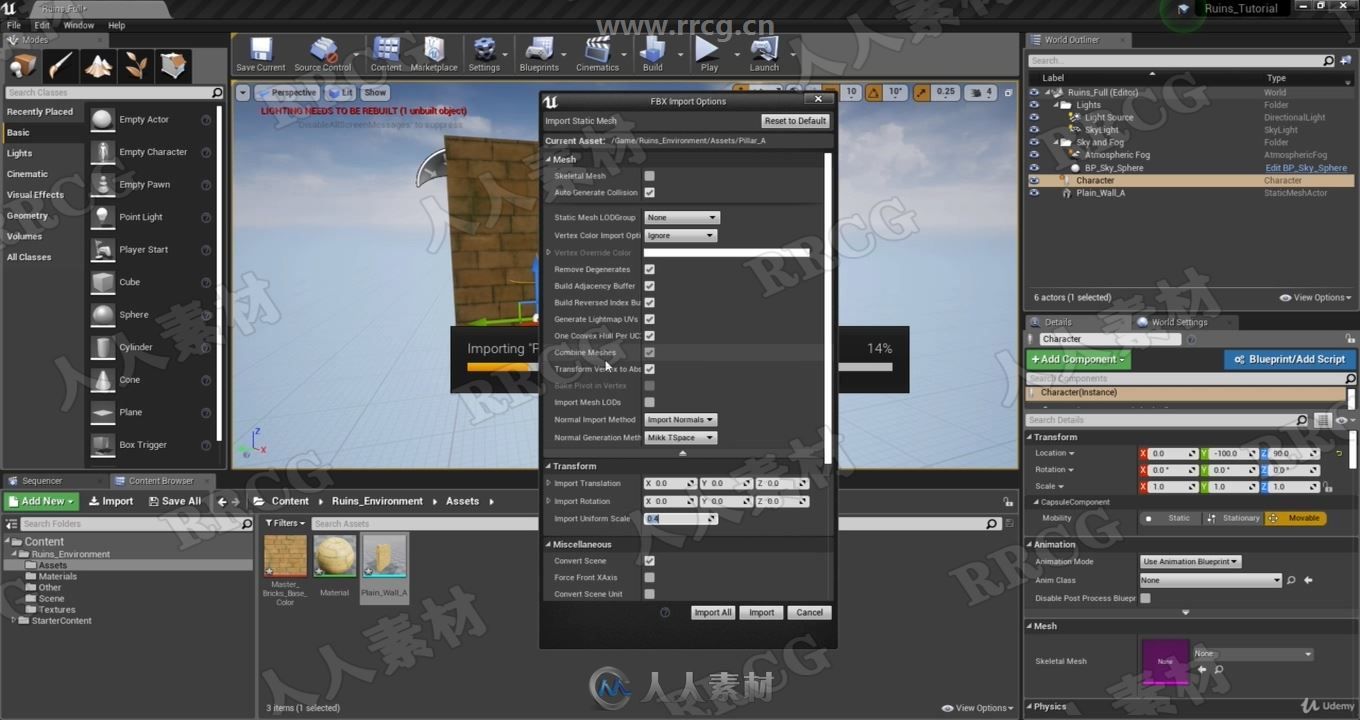Click Reset to Default button
Viewport: 1360px width, 720px height.
(x=795, y=121)
